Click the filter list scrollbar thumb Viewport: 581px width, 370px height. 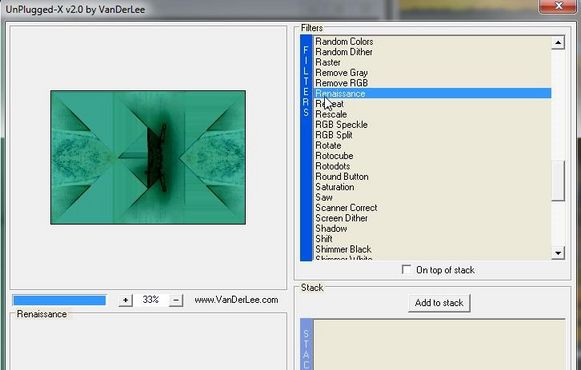(558, 181)
